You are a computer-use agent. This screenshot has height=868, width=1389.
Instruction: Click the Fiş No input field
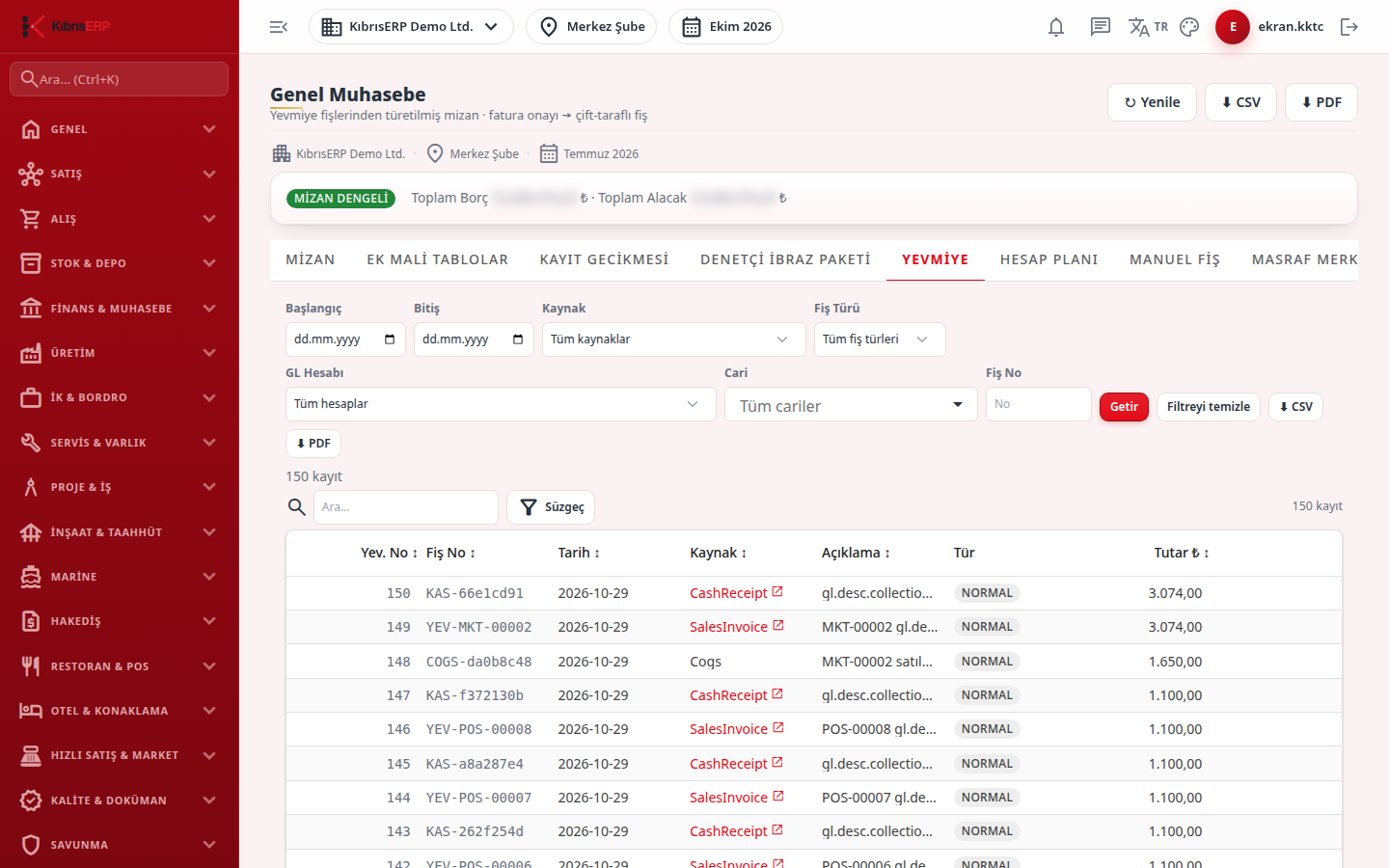tap(1039, 404)
